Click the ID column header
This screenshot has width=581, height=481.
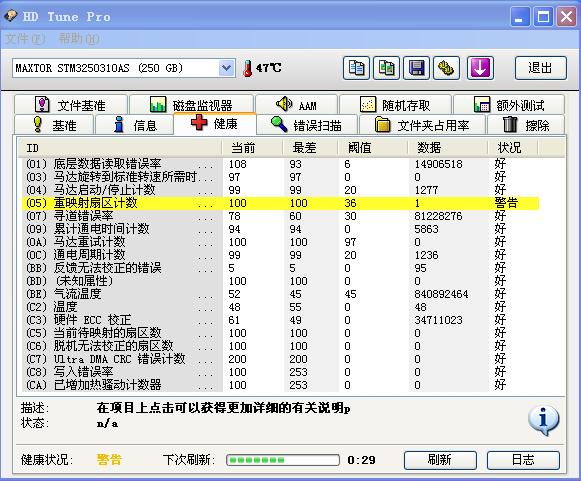[x=120, y=148]
